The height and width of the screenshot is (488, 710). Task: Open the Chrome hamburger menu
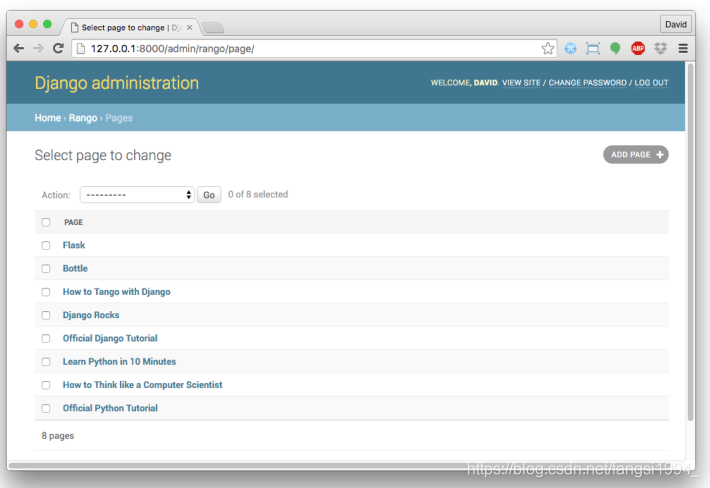coord(683,48)
